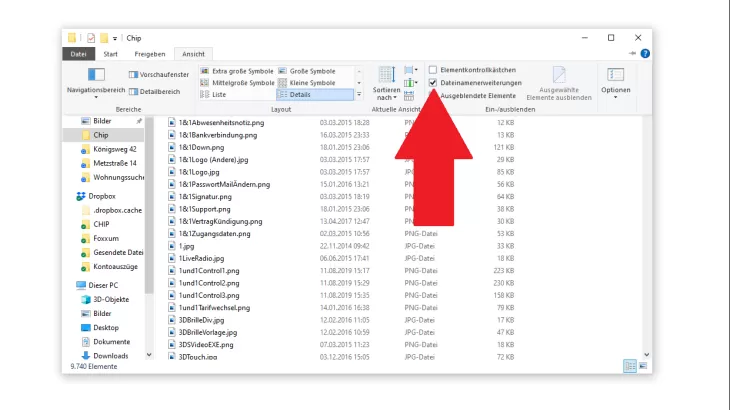Enable the Elementkontrollkästchen checkbox

pos(433,70)
